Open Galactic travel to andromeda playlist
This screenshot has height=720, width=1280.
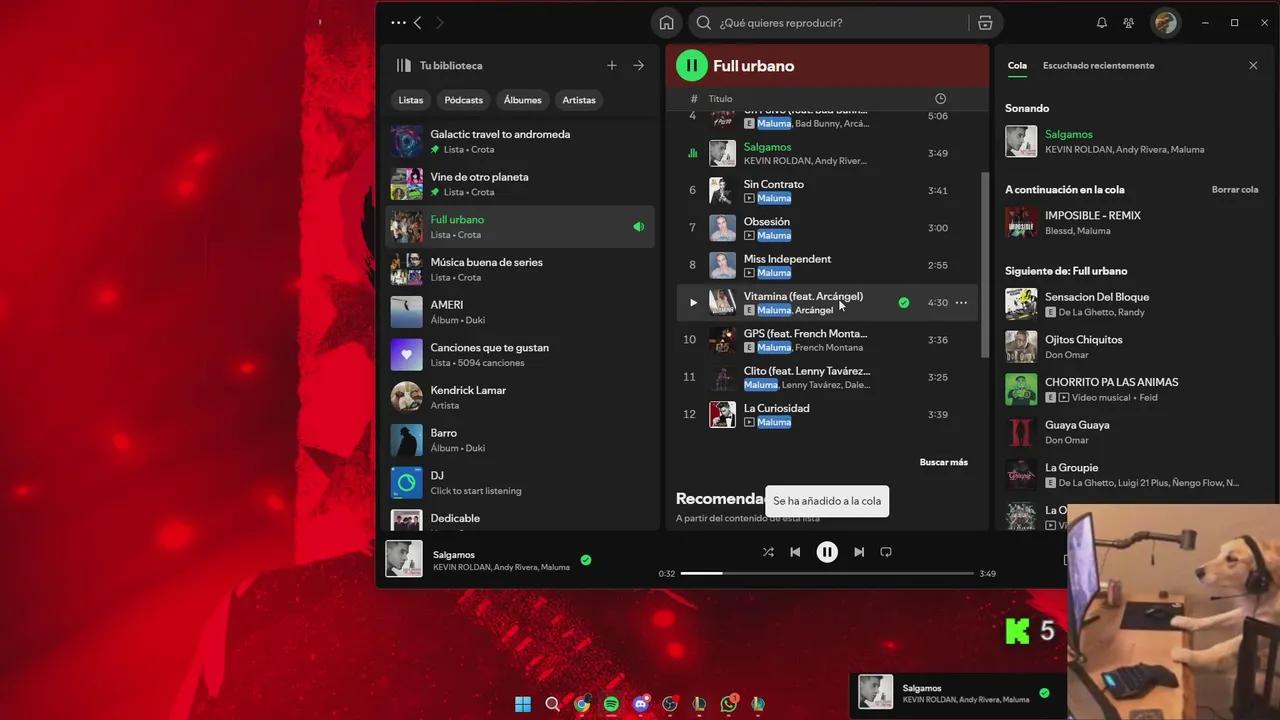[520, 142]
